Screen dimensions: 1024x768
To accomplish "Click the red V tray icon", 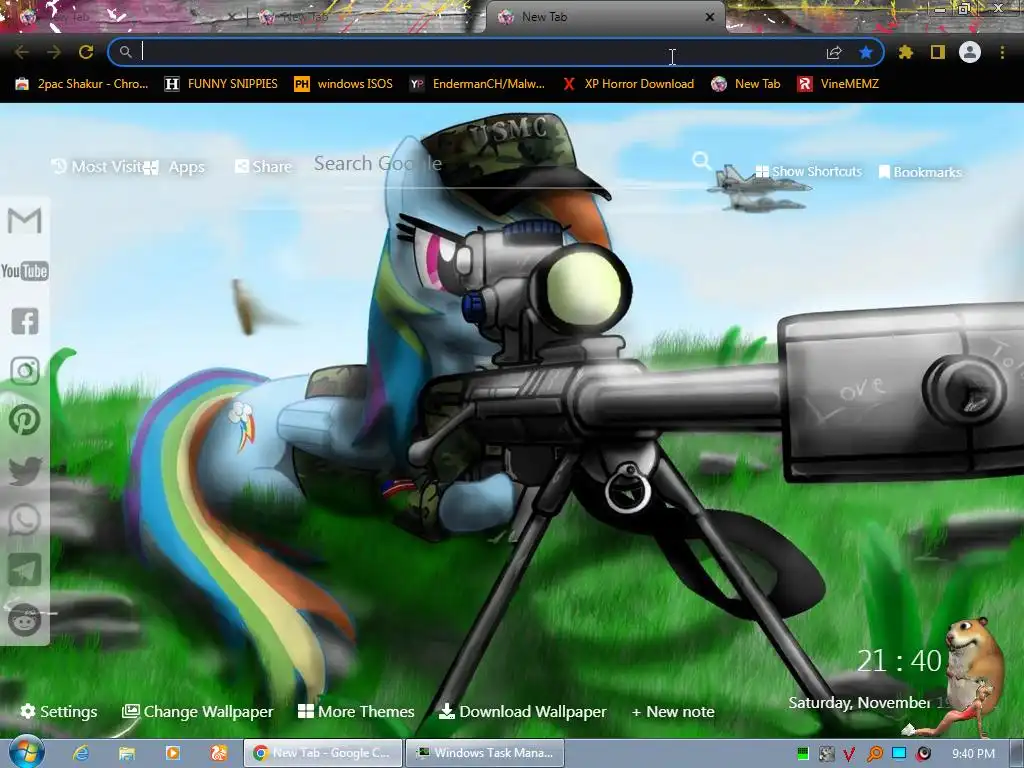I will tap(849, 754).
